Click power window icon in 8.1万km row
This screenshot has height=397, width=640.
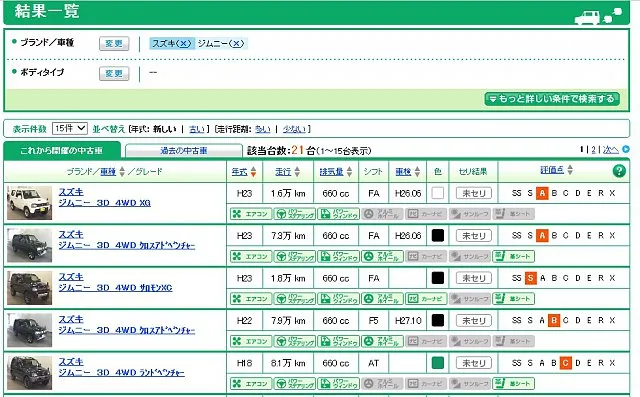[338, 384]
